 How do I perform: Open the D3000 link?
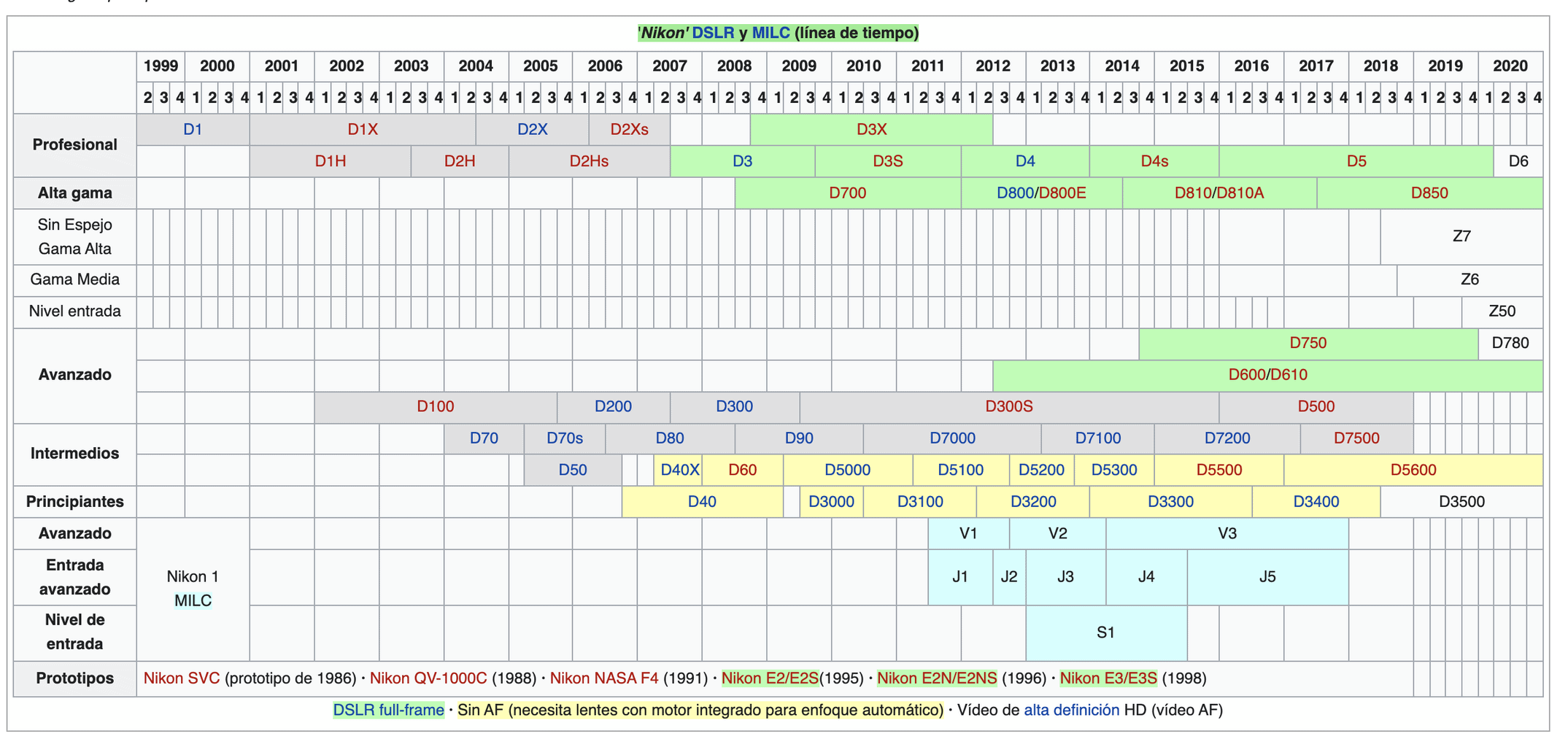pyautogui.click(x=831, y=502)
